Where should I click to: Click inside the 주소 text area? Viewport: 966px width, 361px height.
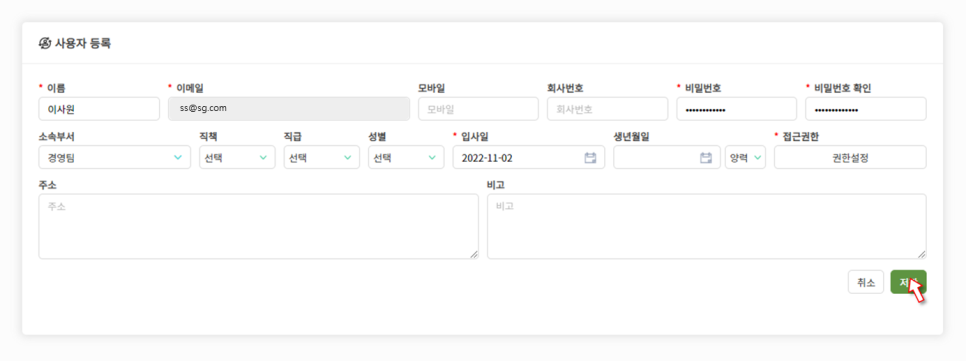[258, 227]
